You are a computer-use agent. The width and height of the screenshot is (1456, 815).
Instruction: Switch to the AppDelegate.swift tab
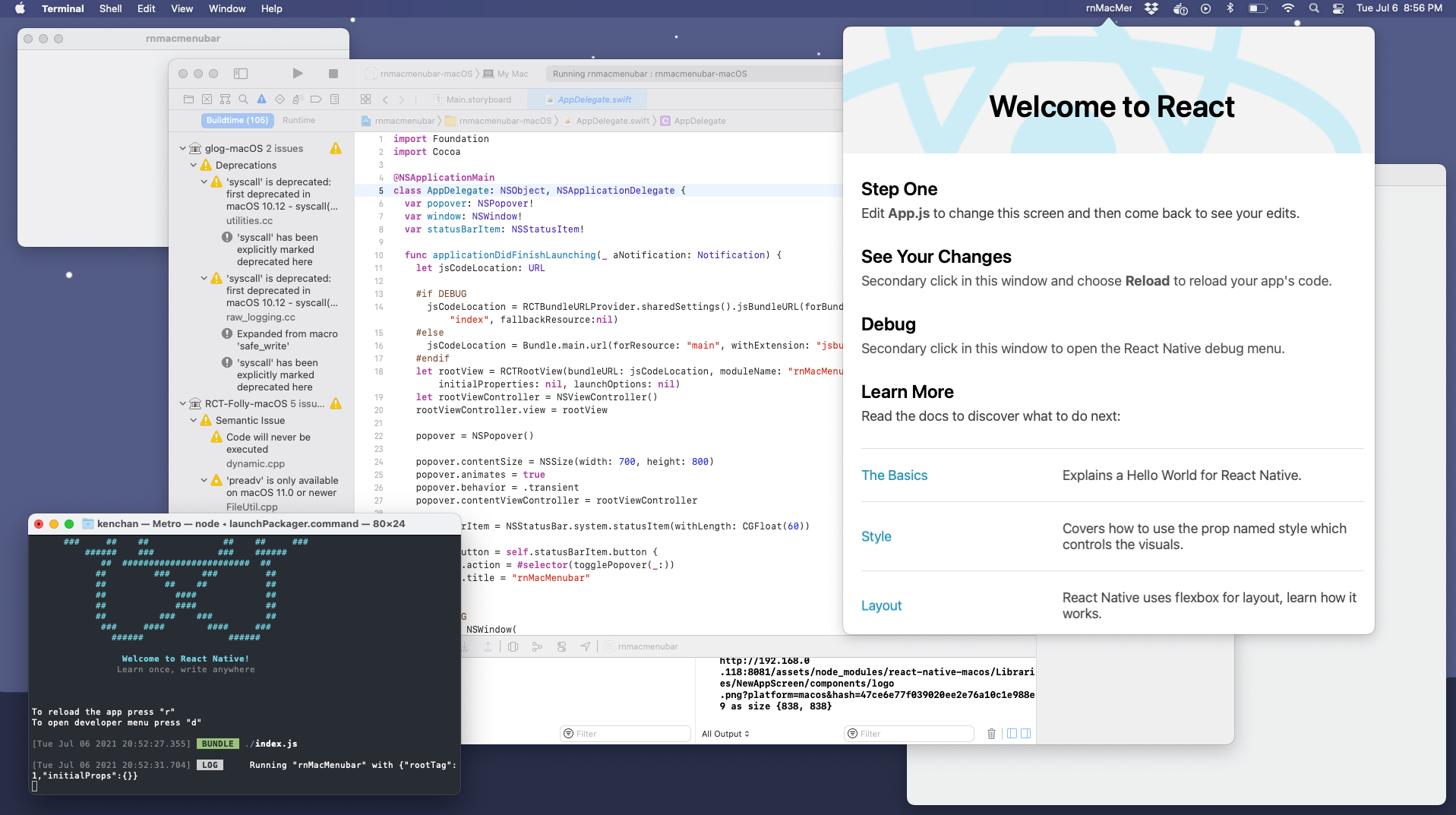589,100
